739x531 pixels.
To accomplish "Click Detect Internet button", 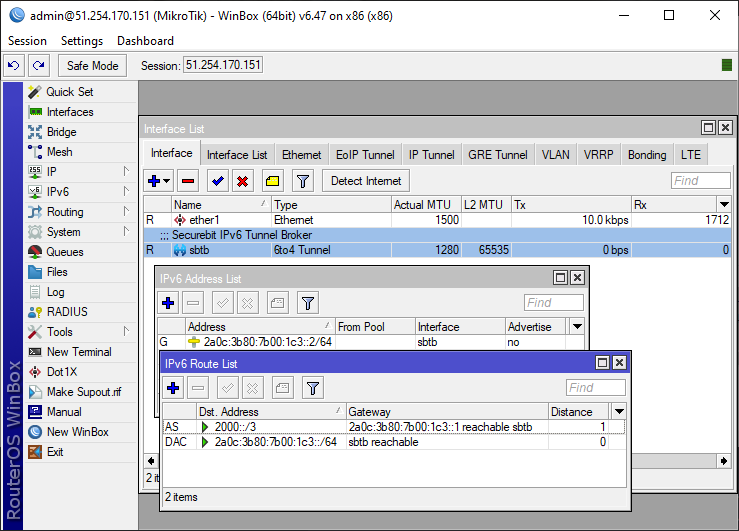I will [x=366, y=181].
